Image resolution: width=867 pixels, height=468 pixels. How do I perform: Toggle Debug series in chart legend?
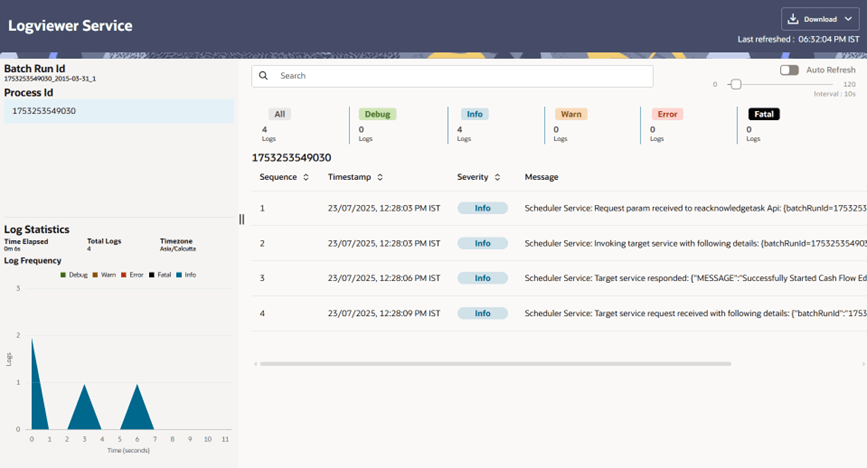(74, 275)
